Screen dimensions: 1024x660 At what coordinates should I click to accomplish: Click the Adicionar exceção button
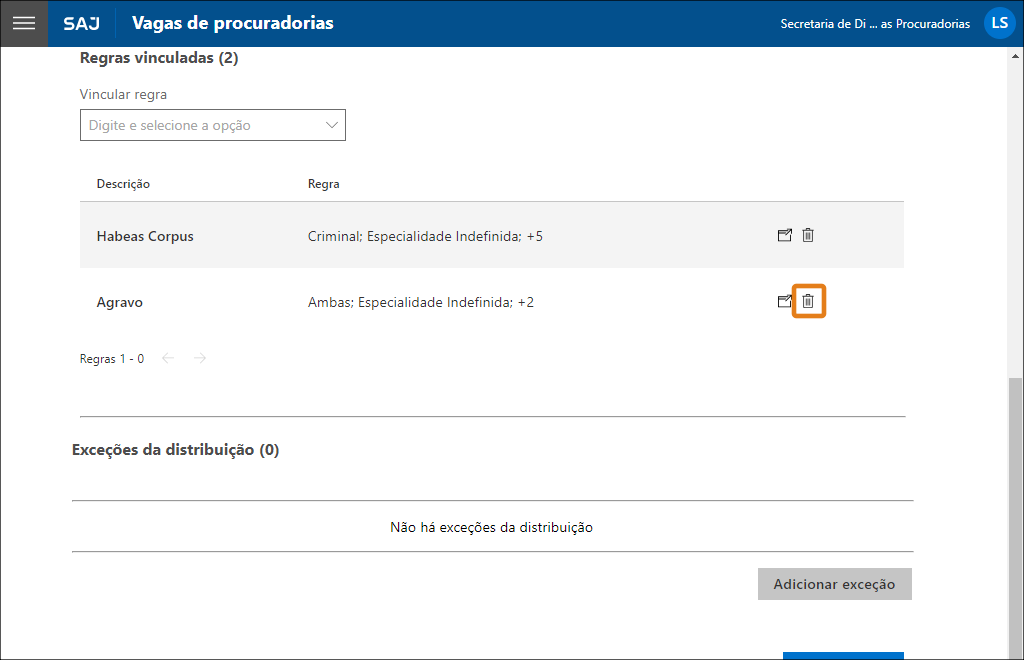pos(834,584)
